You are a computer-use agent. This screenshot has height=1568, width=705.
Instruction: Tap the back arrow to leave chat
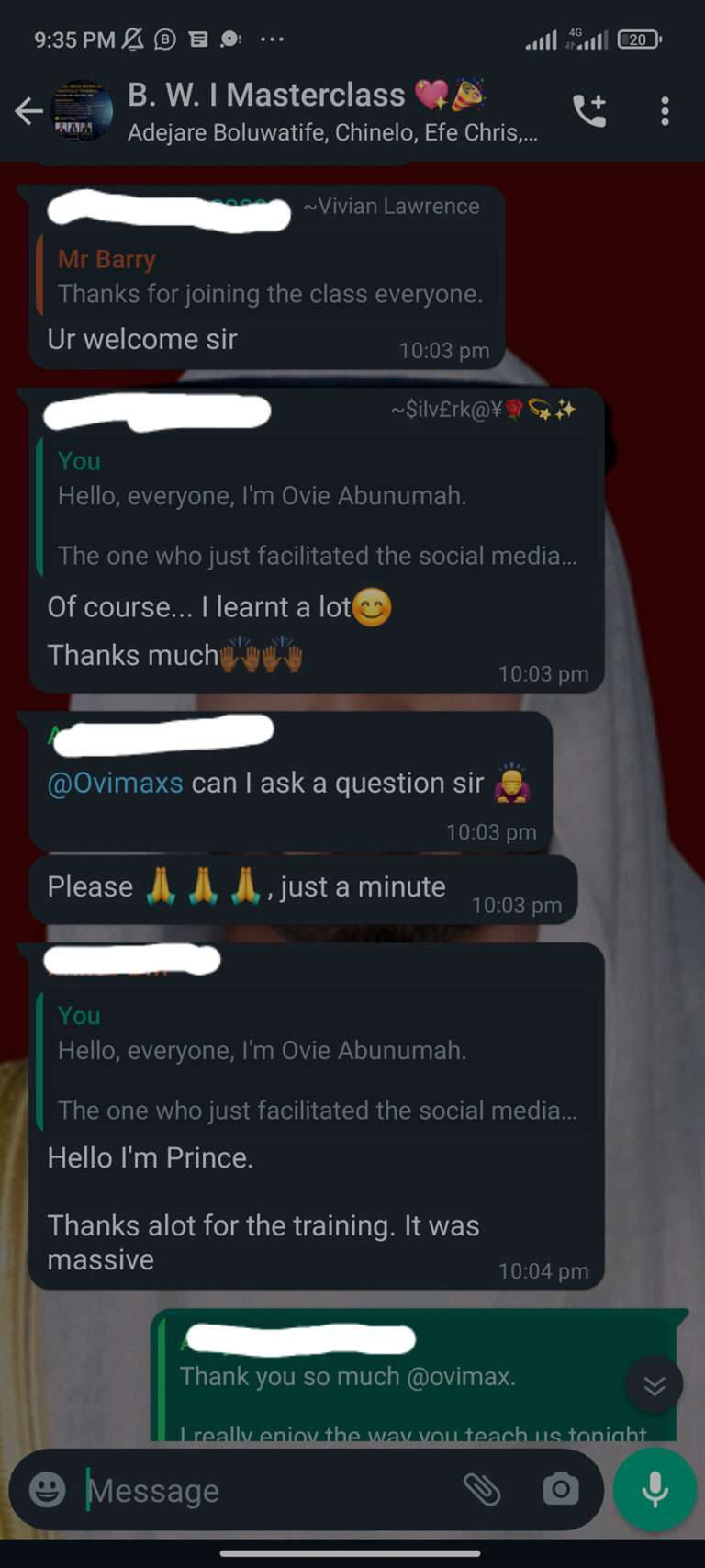click(28, 111)
